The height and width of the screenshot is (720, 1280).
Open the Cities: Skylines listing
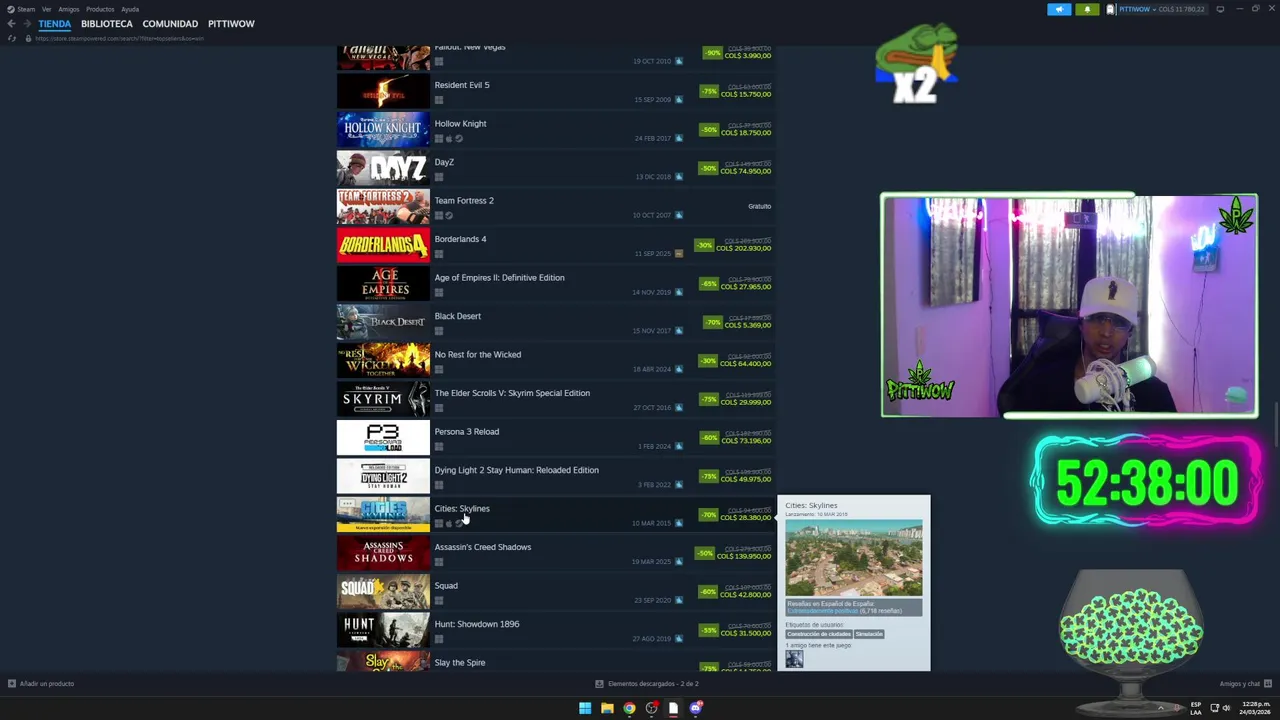556,515
